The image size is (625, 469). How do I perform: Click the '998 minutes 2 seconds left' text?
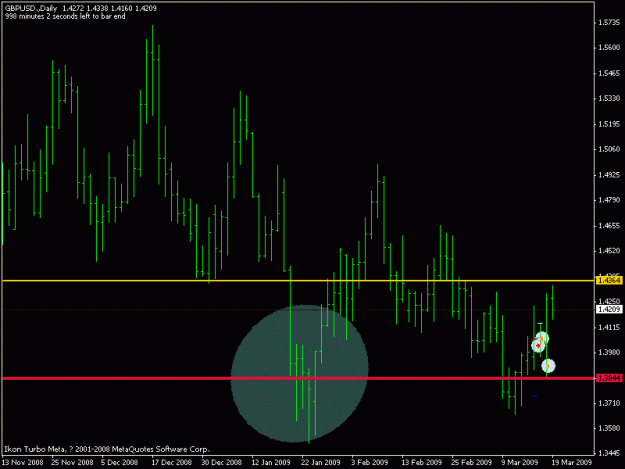tap(65, 16)
